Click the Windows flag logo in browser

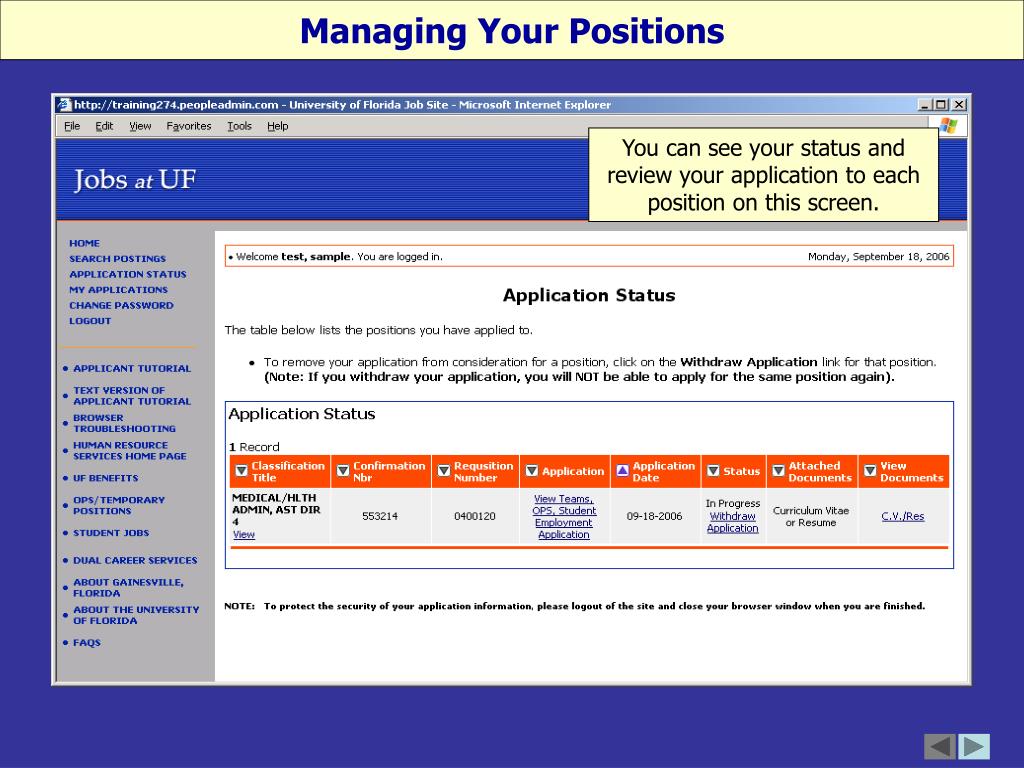pos(948,125)
